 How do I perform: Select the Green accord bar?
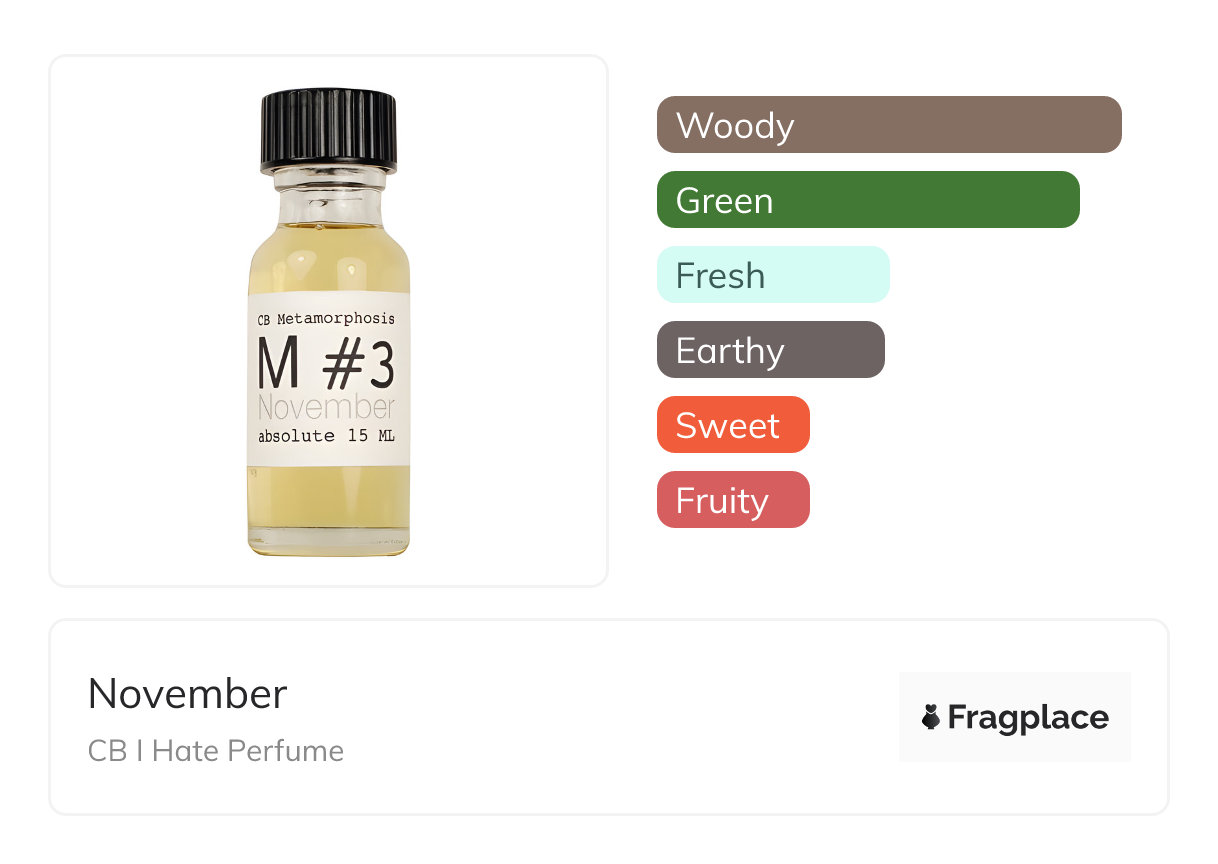(x=867, y=200)
